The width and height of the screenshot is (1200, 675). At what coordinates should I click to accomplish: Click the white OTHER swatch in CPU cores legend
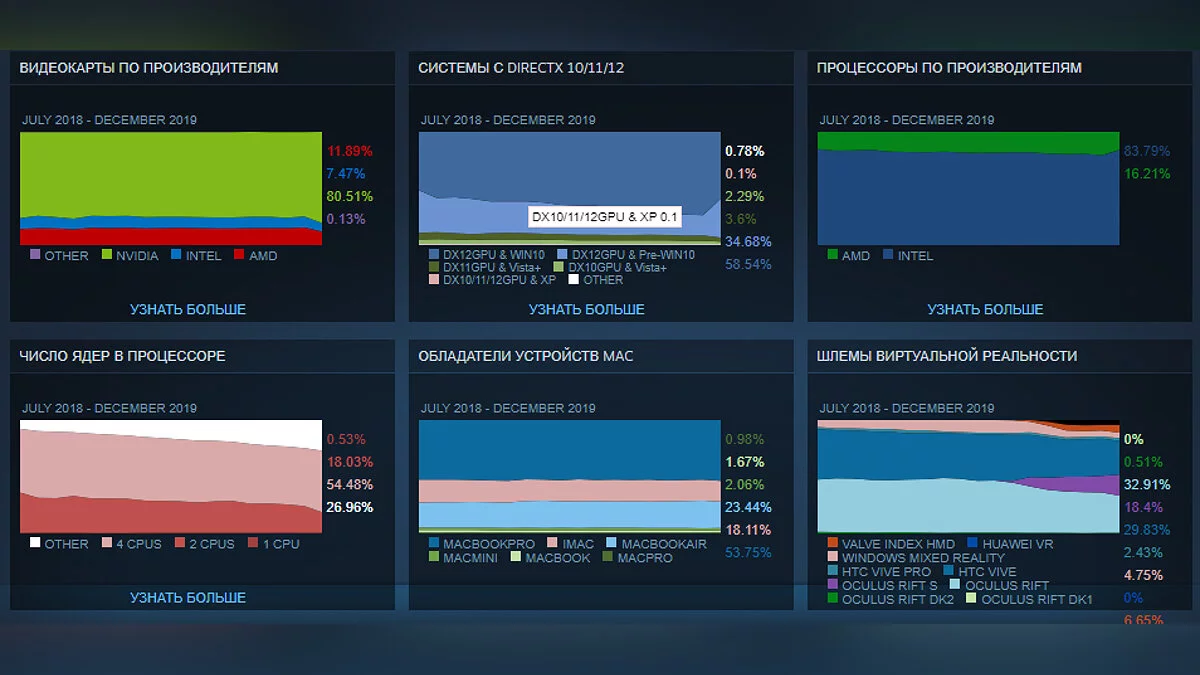tap(35, 543)
